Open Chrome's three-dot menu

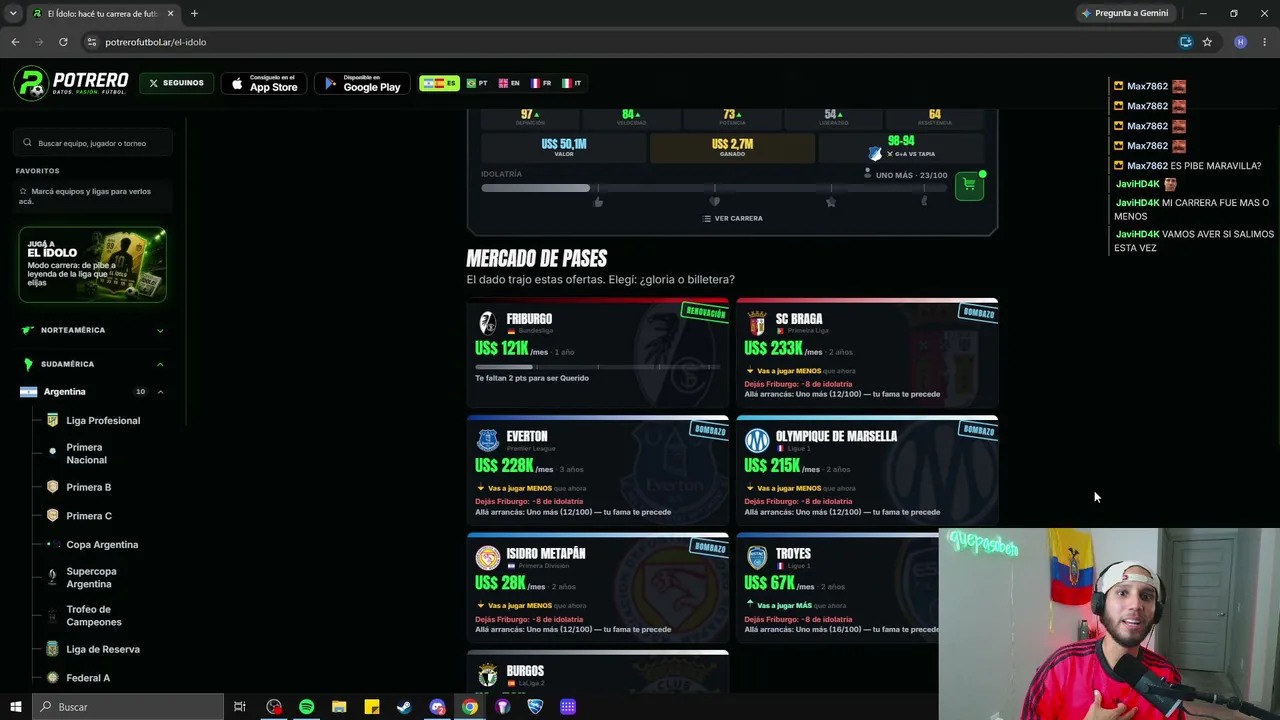coord(1265,42)
